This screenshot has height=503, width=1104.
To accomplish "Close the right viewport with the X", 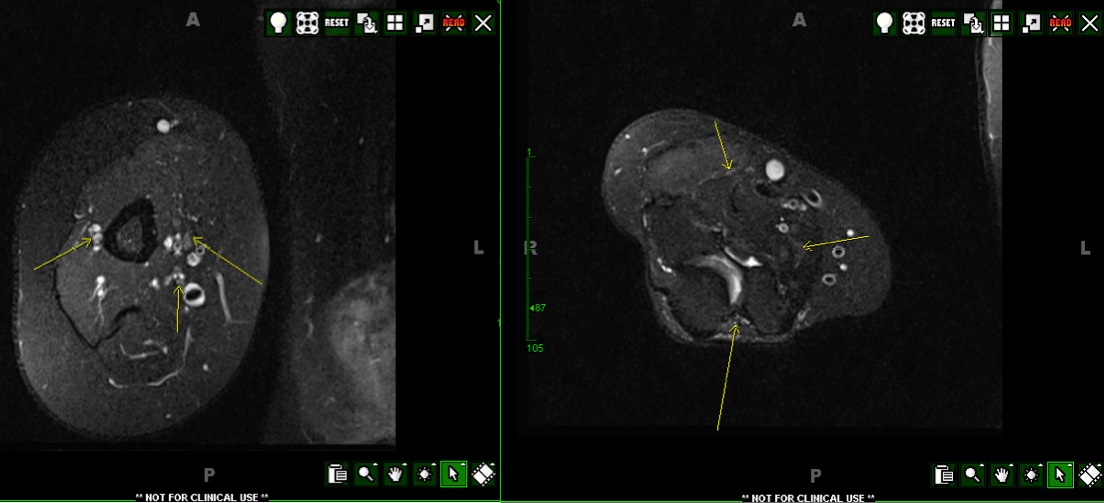I will [x=1090, y=23].
